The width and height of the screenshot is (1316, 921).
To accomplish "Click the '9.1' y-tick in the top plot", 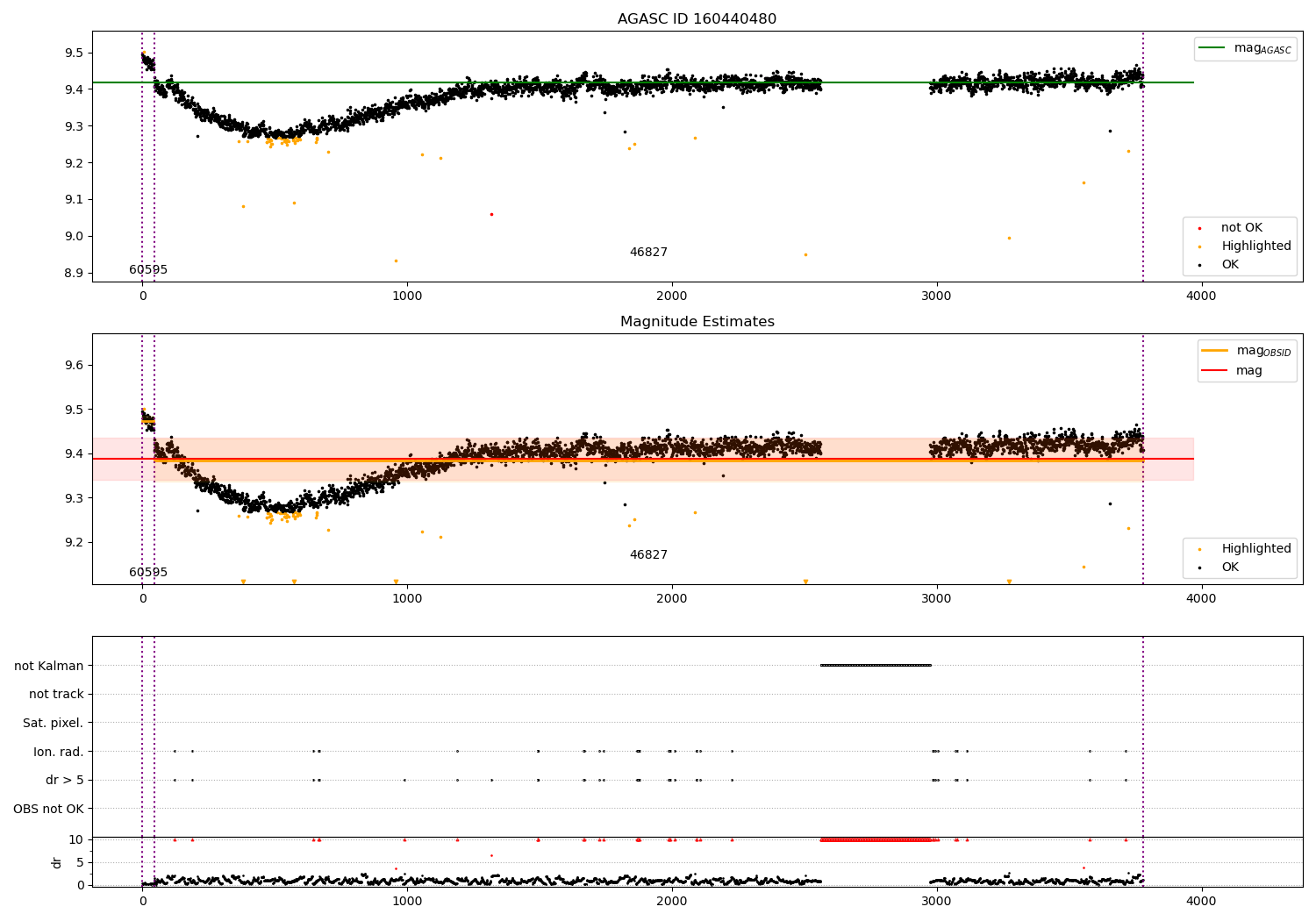I will coord(74,199).
